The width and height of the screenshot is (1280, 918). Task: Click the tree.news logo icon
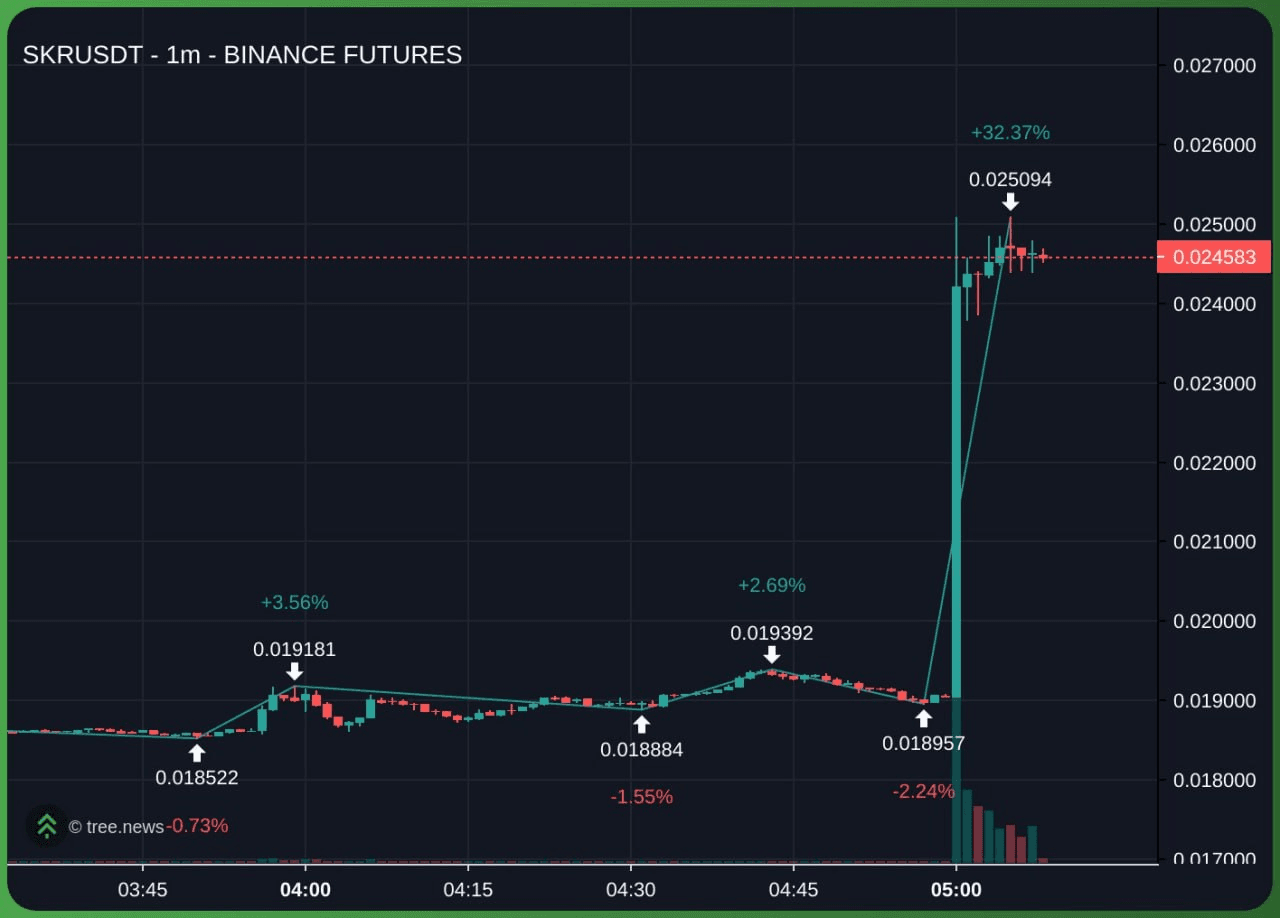(46, 826)
